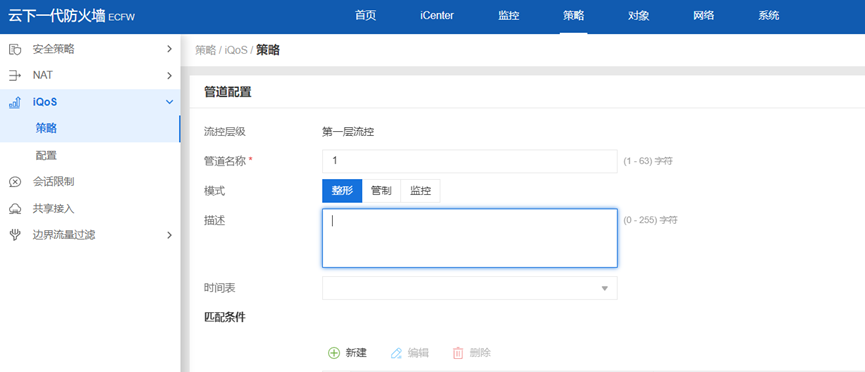
Task: Click the 模式 field label
Action: click(x=214, y=191)
